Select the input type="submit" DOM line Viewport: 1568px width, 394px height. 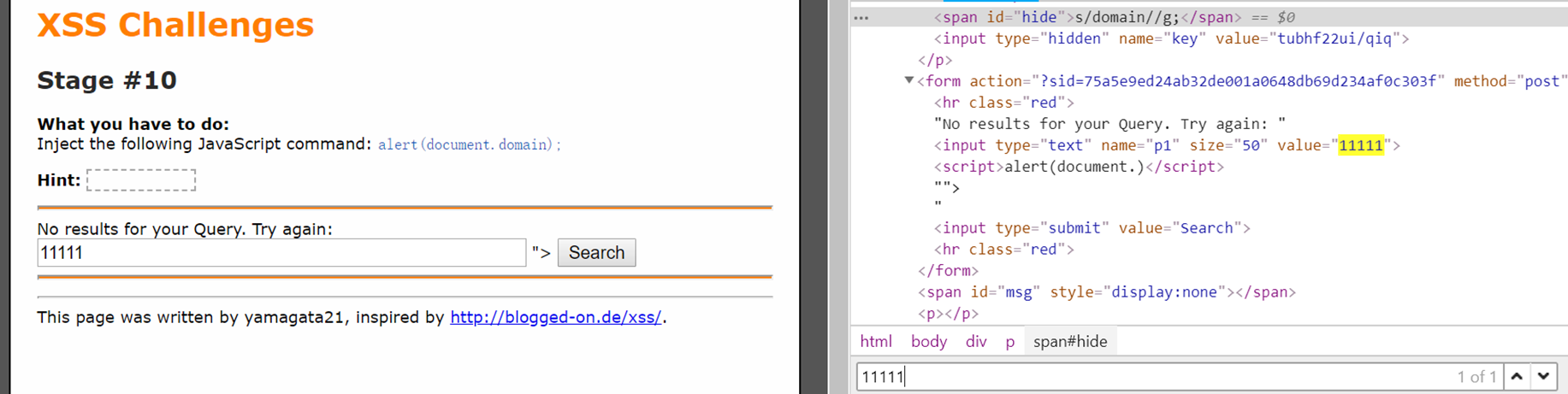(x=1092, y=228)
